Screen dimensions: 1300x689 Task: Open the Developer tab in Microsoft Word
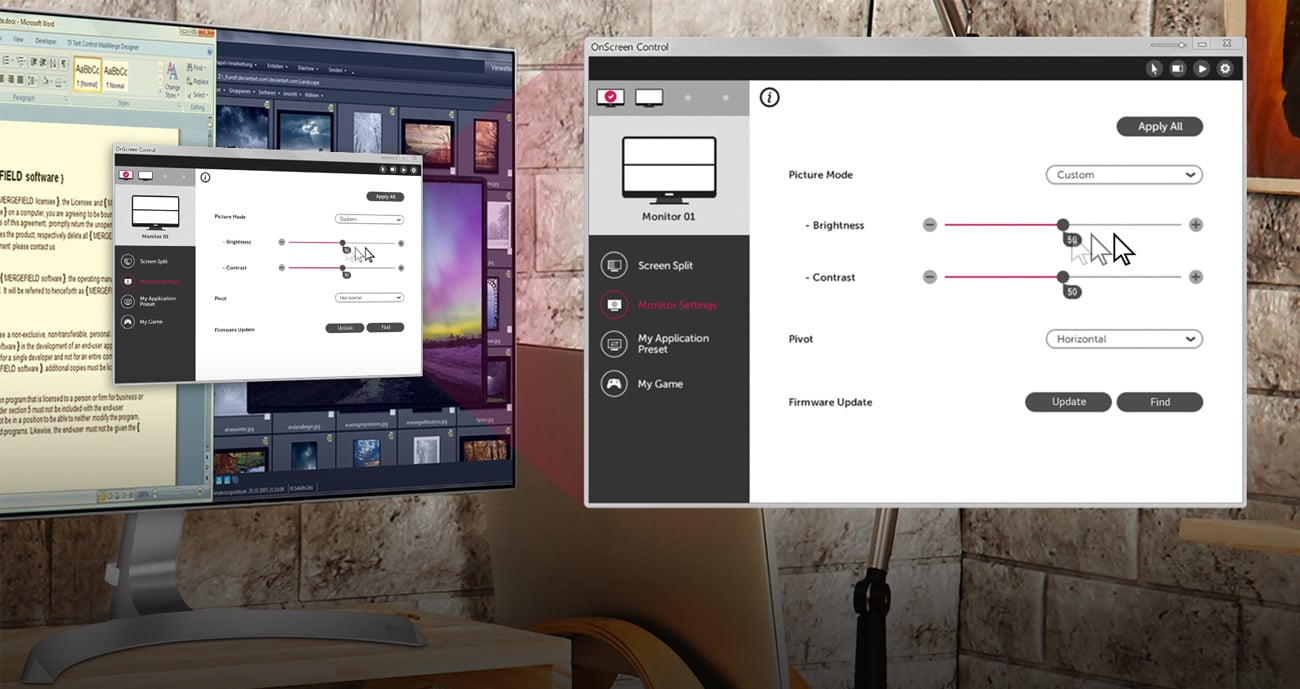(46, 41)
